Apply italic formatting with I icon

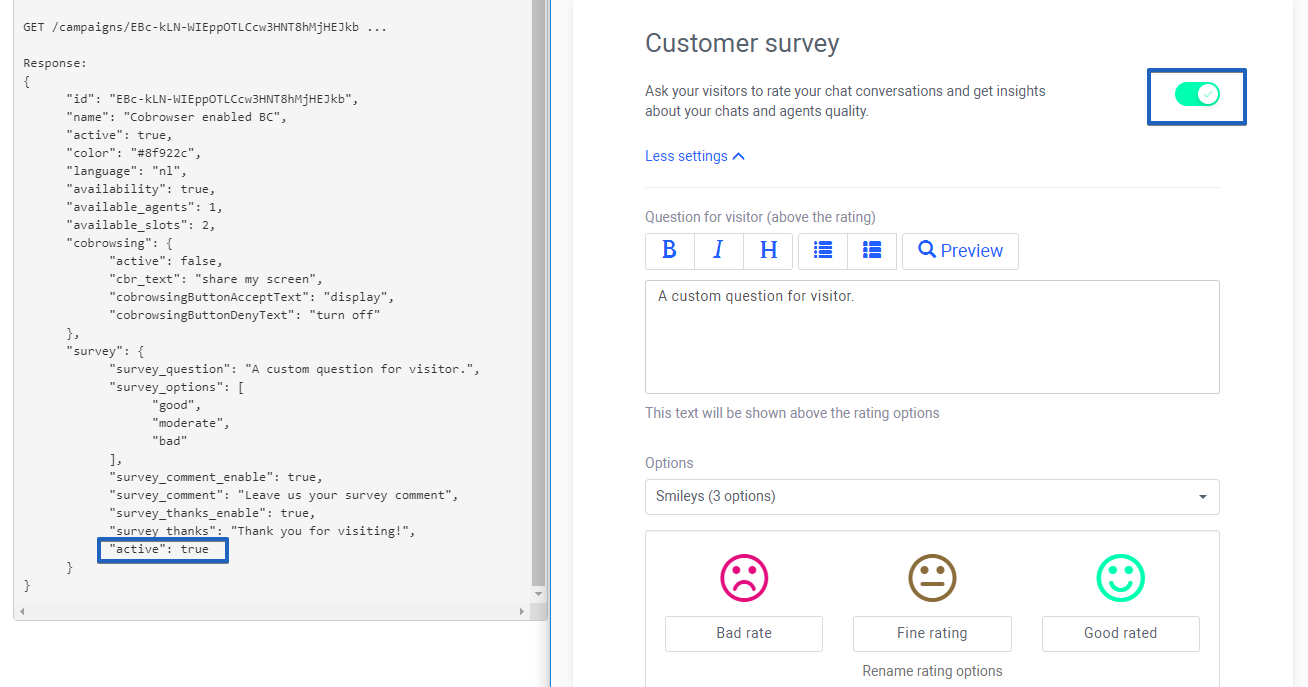point(719,251)
